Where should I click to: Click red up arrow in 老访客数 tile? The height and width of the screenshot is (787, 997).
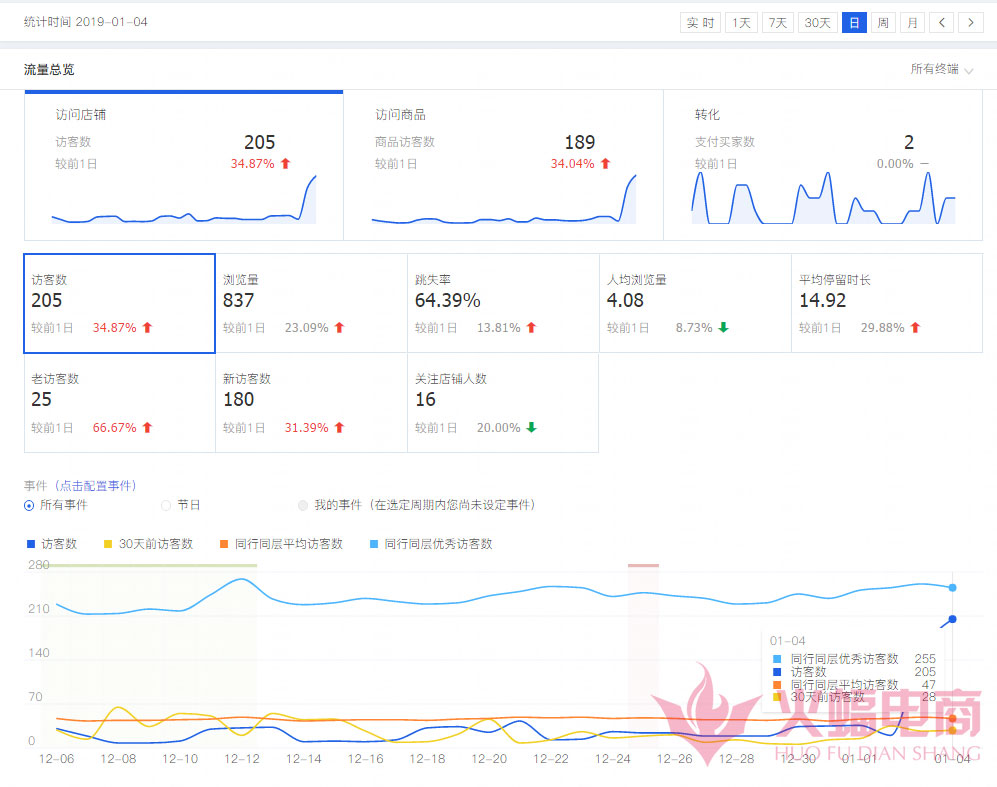pos(147,428)
